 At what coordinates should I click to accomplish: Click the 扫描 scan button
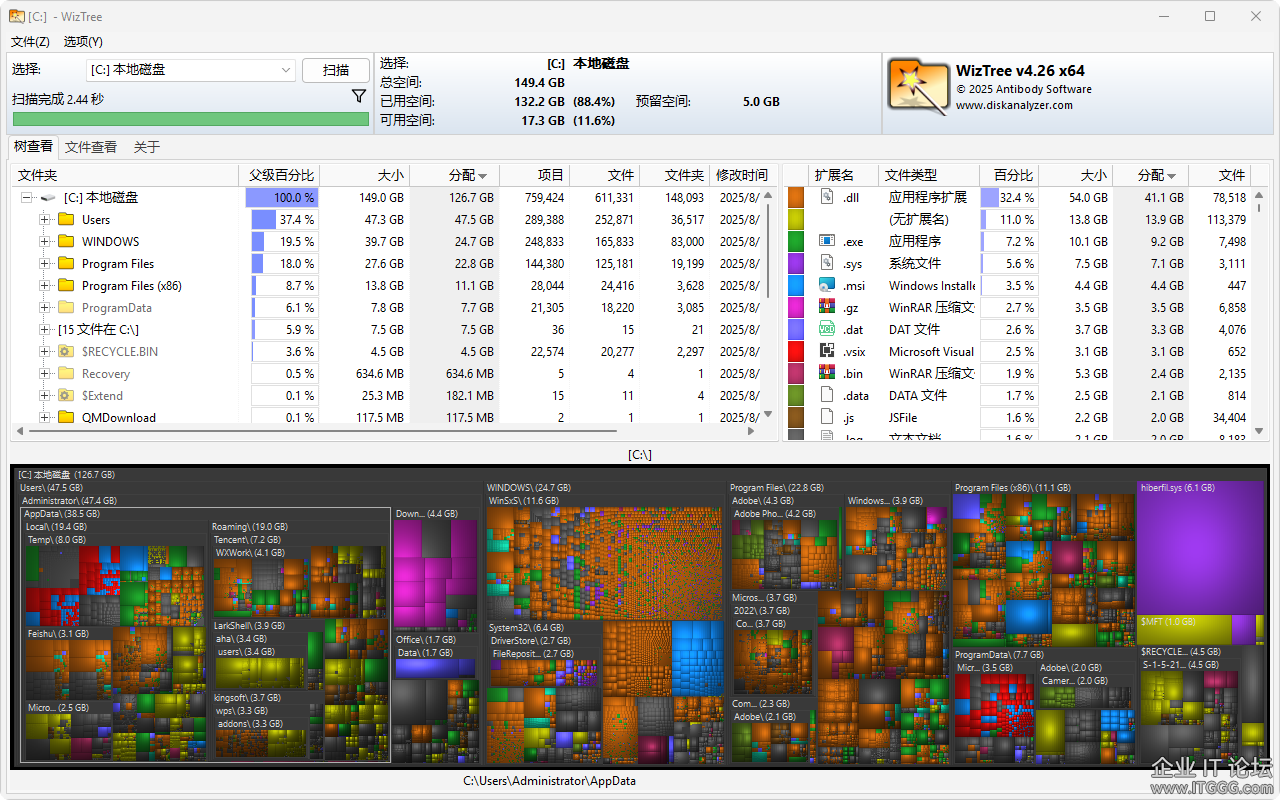click(x=336, y=70)
